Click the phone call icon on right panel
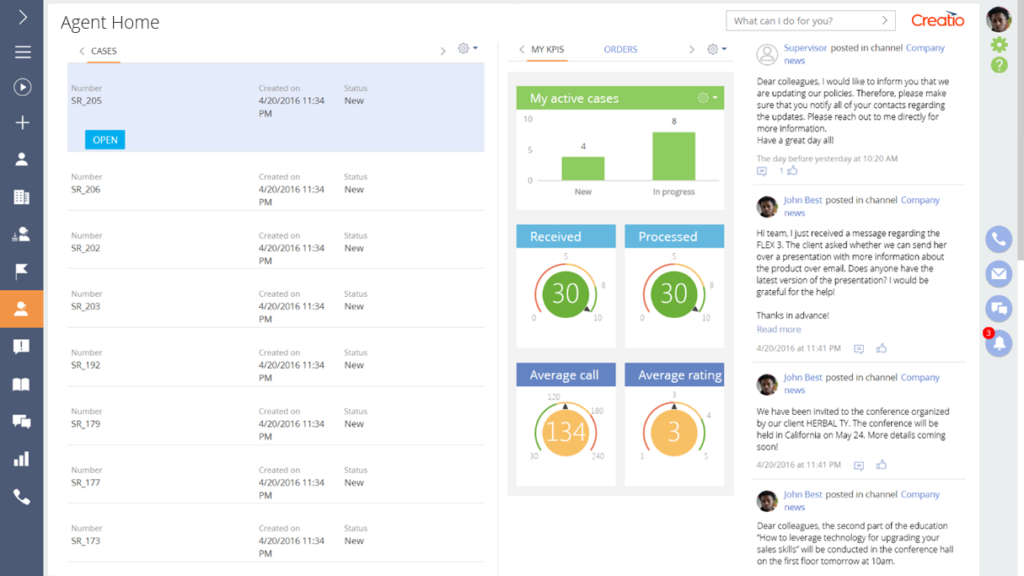Image resolution: width=1024 pixels, height=576 pixels. tap(998, 239)
